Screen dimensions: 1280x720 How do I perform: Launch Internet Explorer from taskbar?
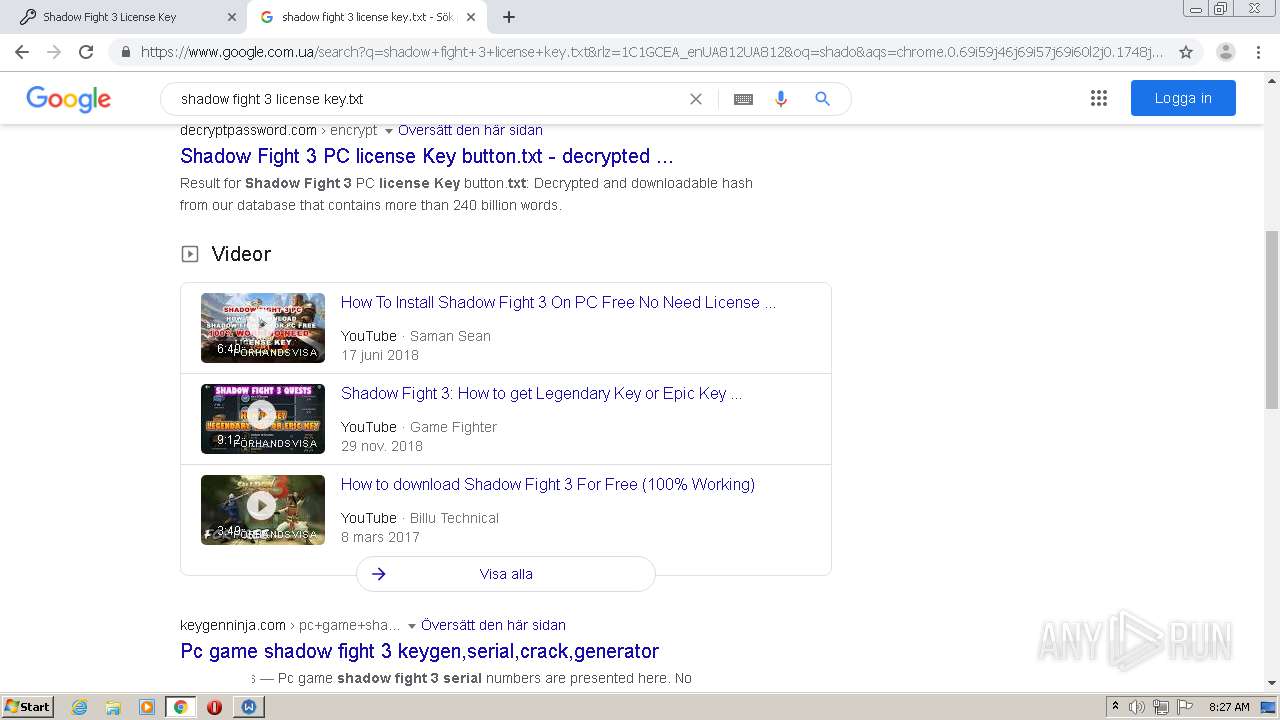pyautogui.click(x=79, y=707)
